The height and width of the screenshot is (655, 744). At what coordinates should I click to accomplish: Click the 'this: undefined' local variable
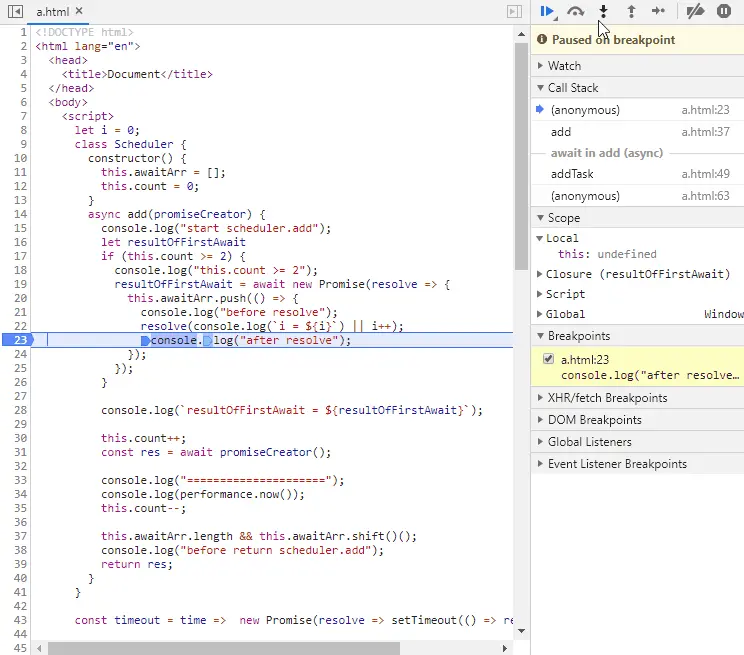607,254
